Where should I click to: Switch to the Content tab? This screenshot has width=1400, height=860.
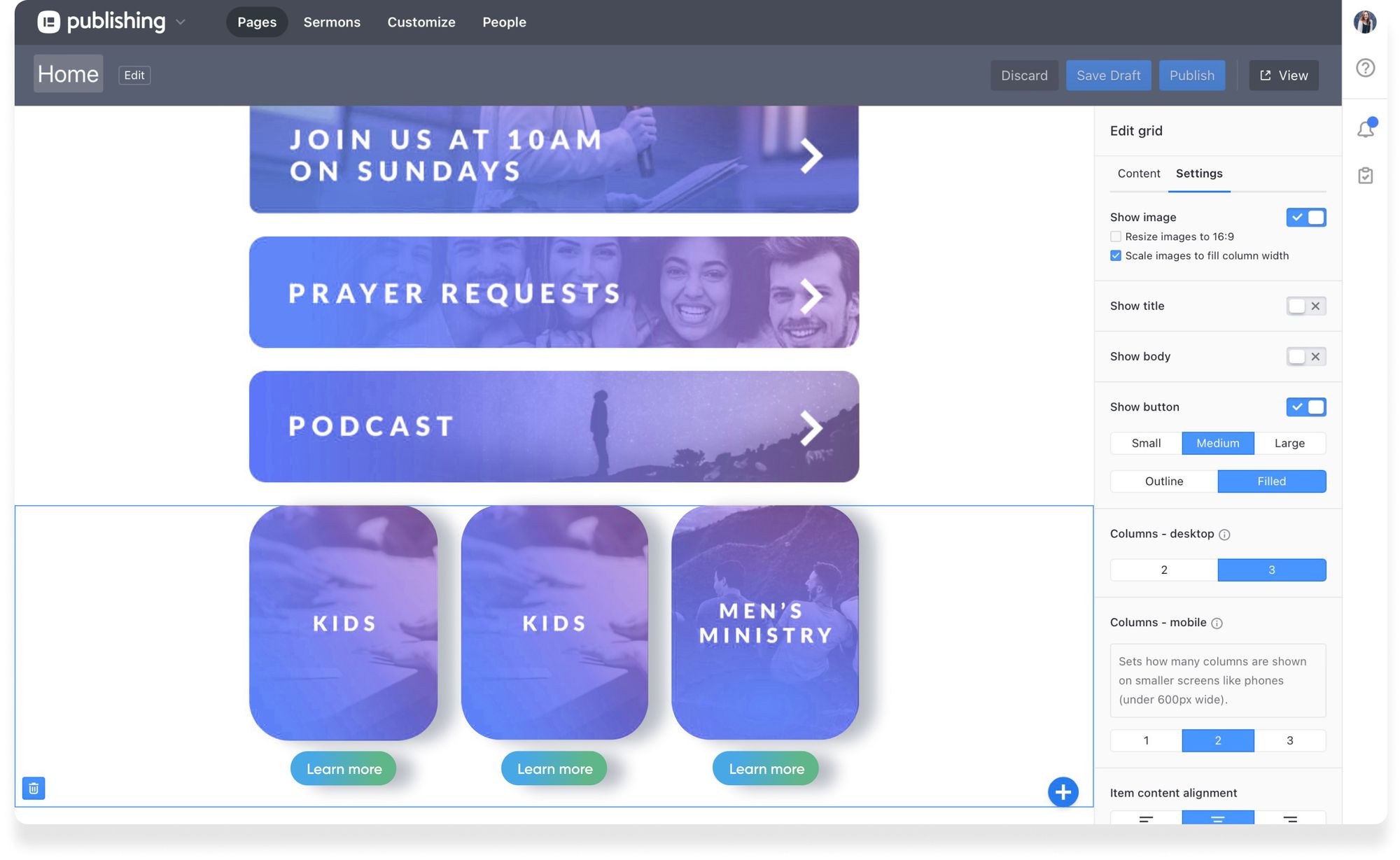pyautogui.click(x=1138, y=174)
